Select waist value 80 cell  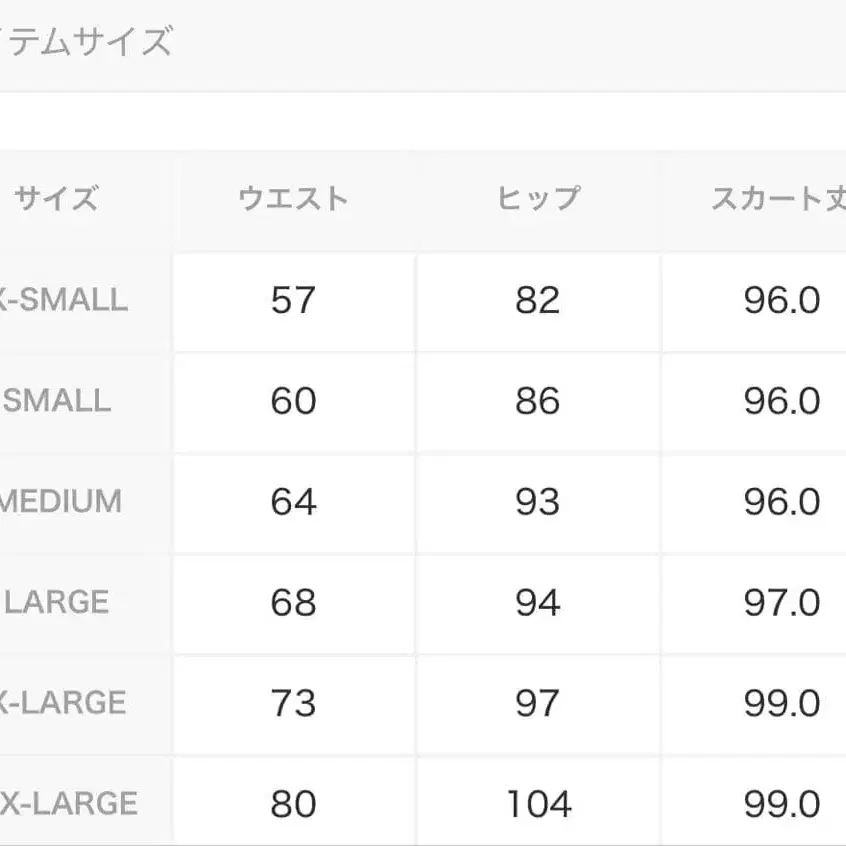click(x=293, y=804)
